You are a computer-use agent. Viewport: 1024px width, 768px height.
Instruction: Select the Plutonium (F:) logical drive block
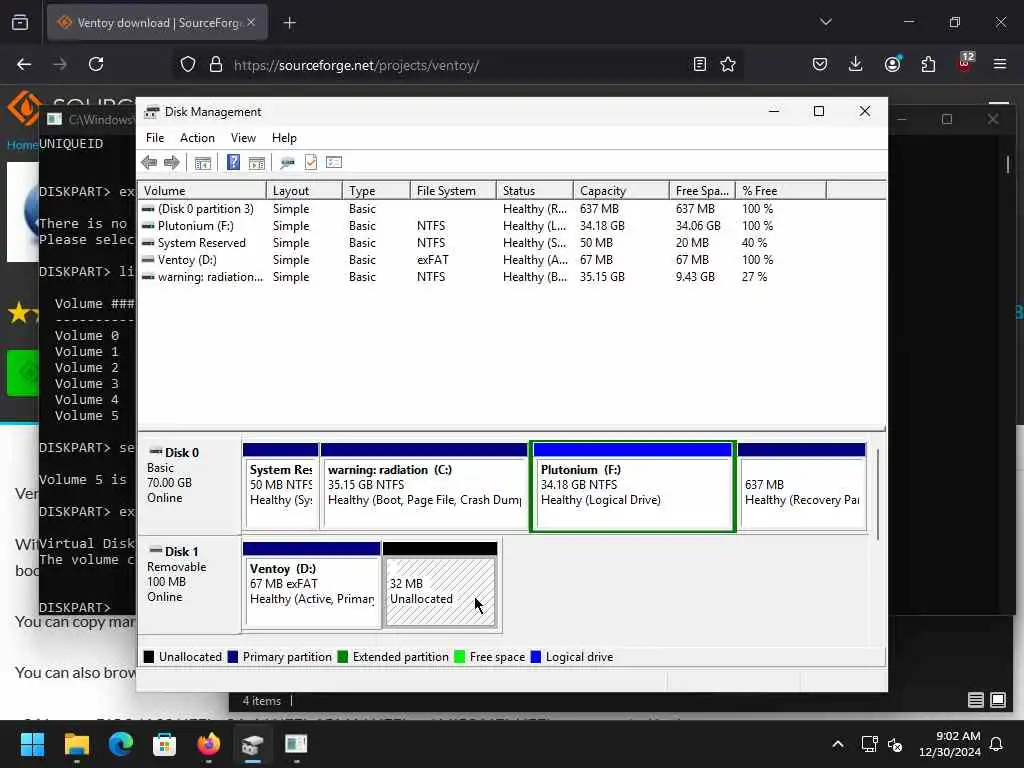(x=633, y=487)
